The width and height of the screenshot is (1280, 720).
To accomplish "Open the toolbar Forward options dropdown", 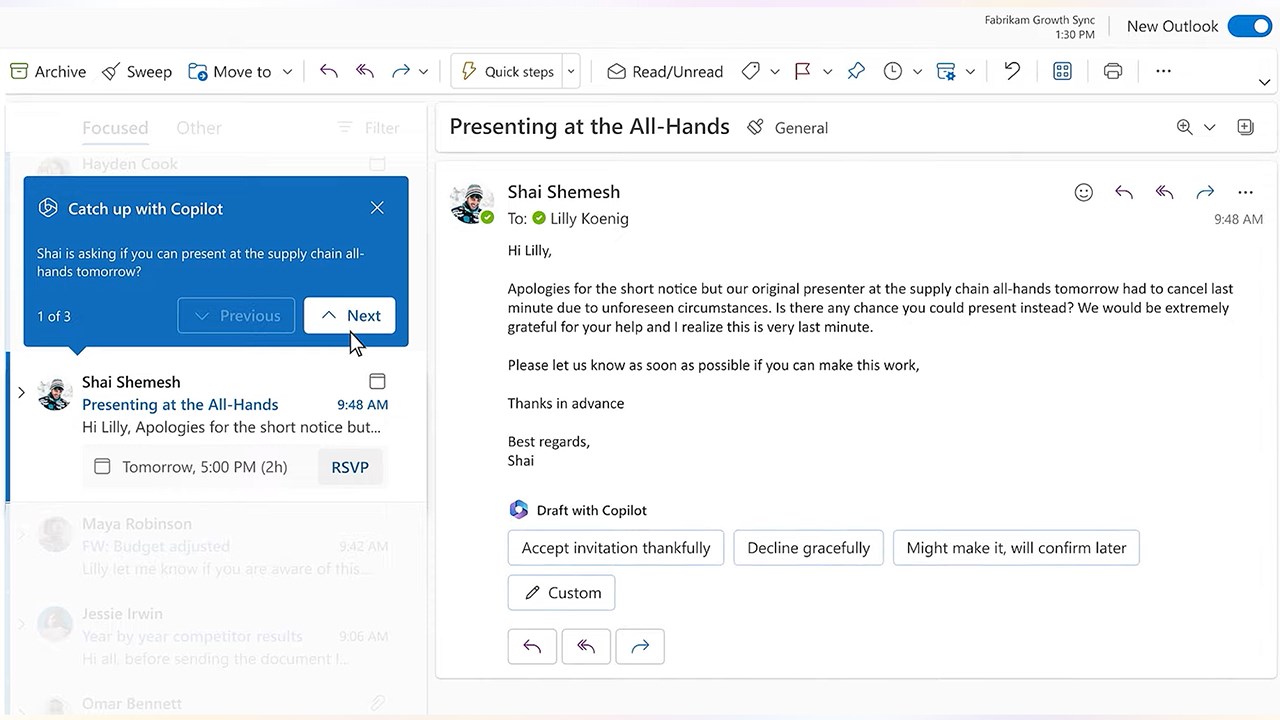I will point(423,71).
